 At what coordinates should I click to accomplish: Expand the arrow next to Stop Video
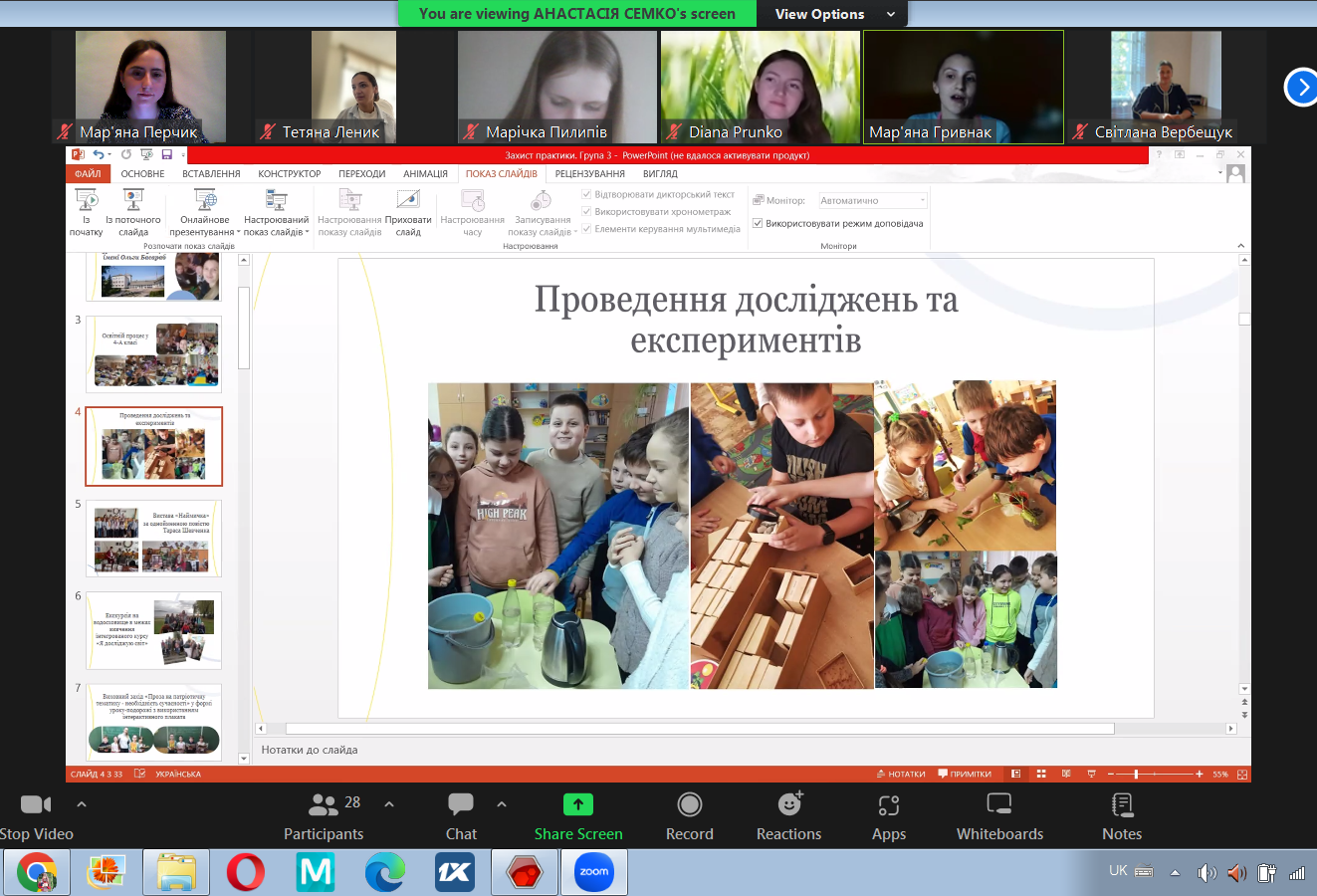point(82,804)
